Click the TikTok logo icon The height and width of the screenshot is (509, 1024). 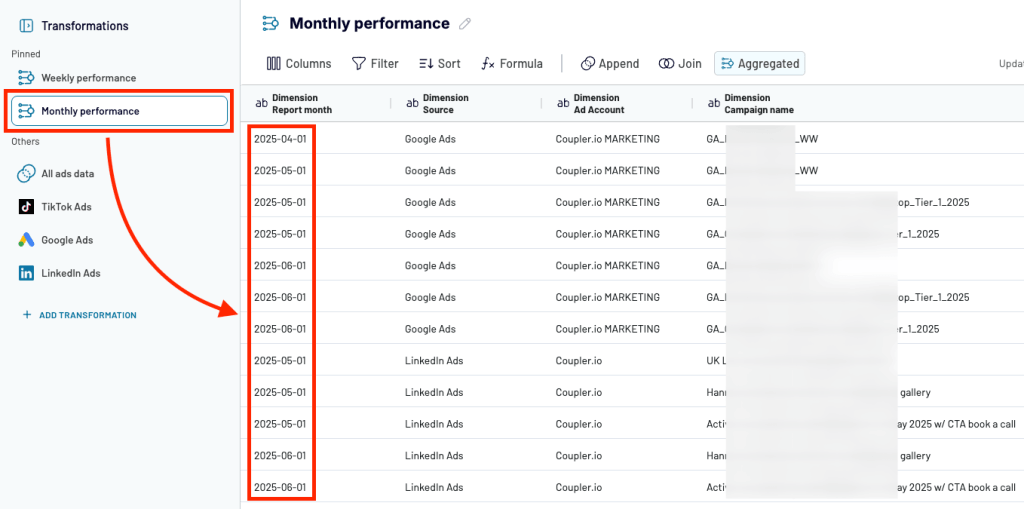pyautogui.click(x=26, y=206)
